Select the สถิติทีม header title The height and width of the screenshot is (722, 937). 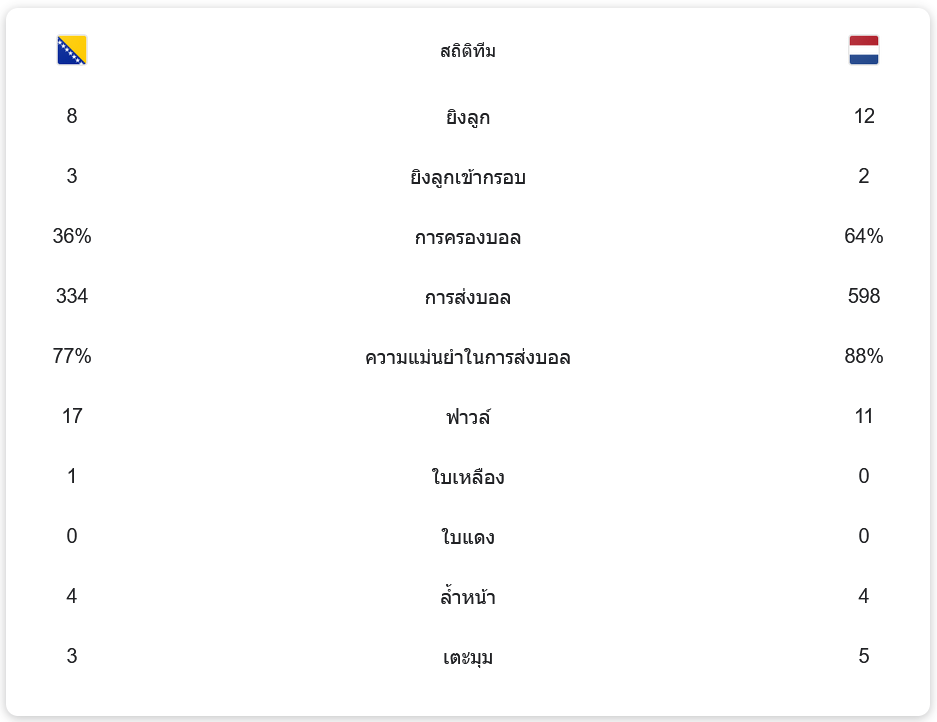(x=468, y=51)
